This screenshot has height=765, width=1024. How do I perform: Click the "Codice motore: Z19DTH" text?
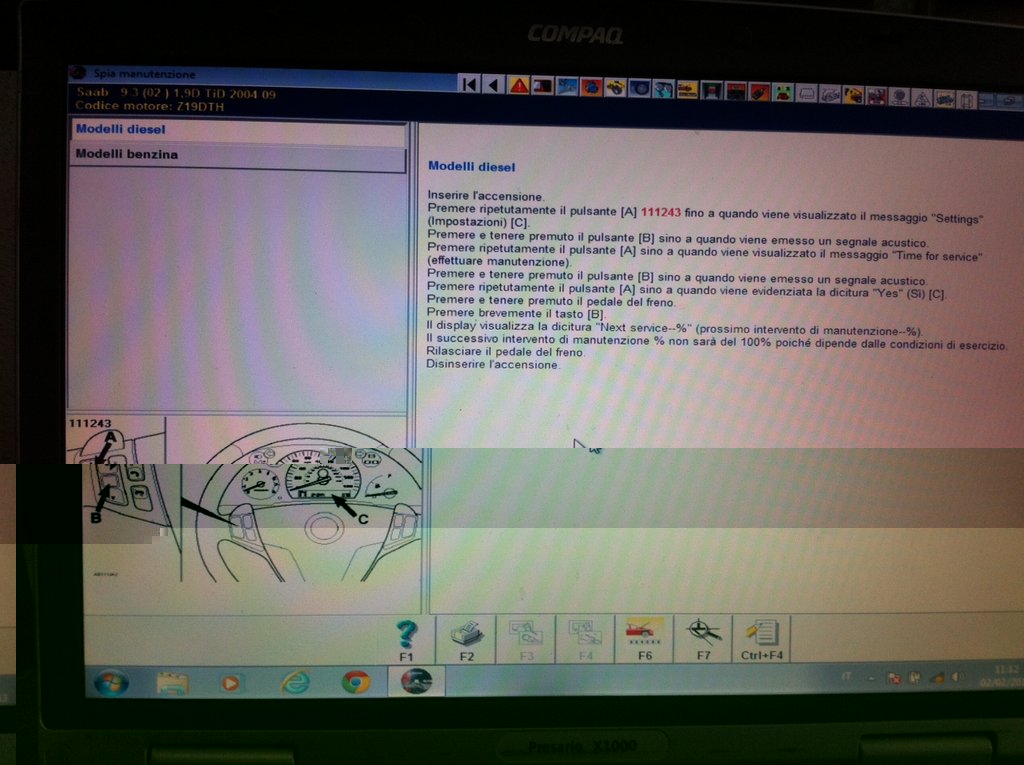150,106
